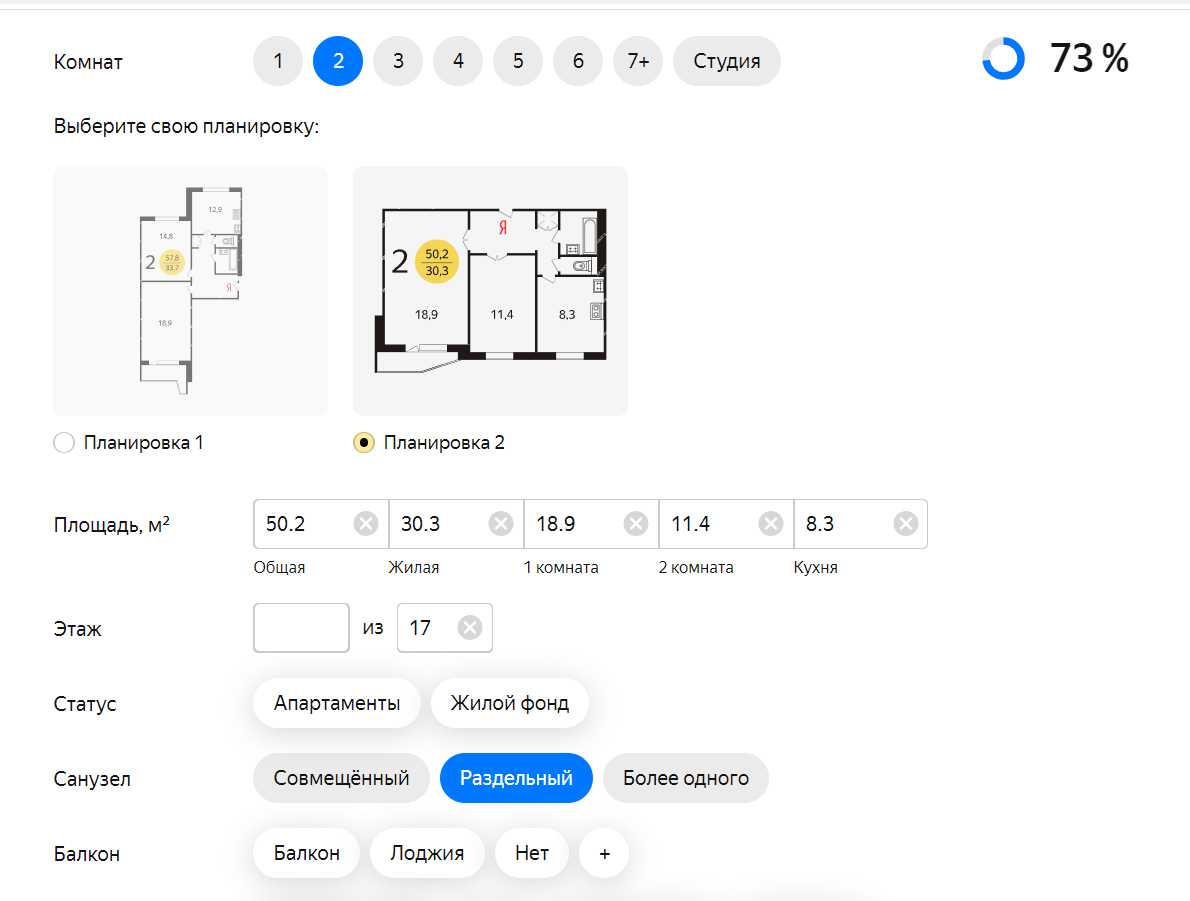Choose Совмещённый bathroom type
Viewport: 1190px width, 901px height.
point(341,778)
